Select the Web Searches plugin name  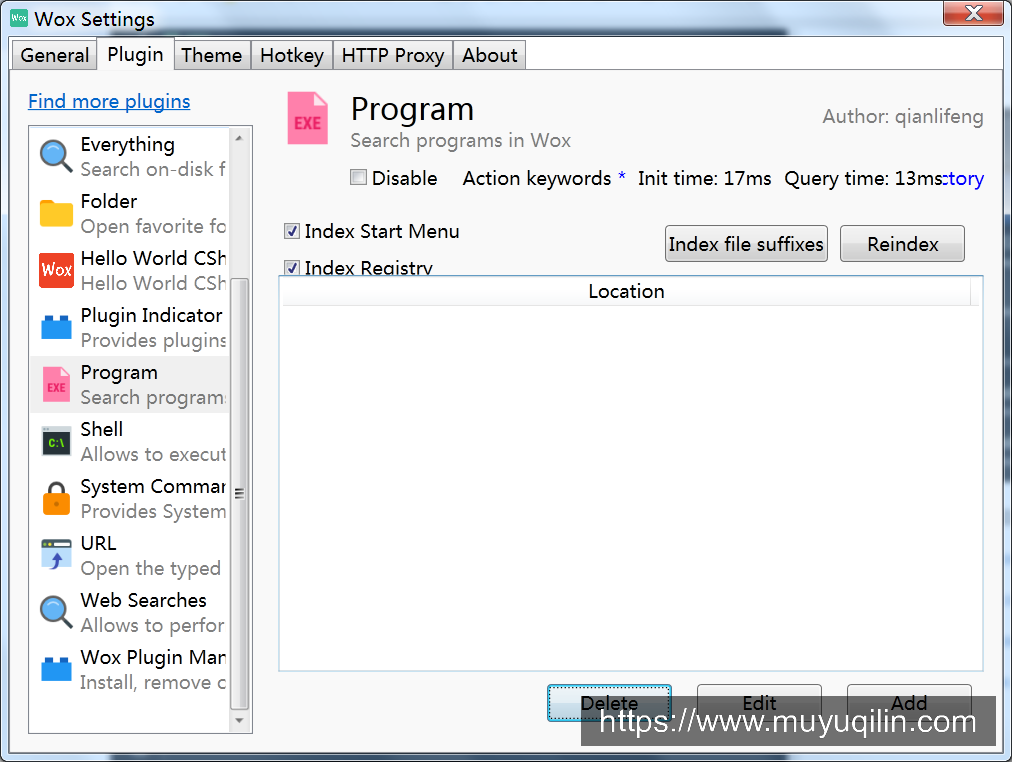144,600
